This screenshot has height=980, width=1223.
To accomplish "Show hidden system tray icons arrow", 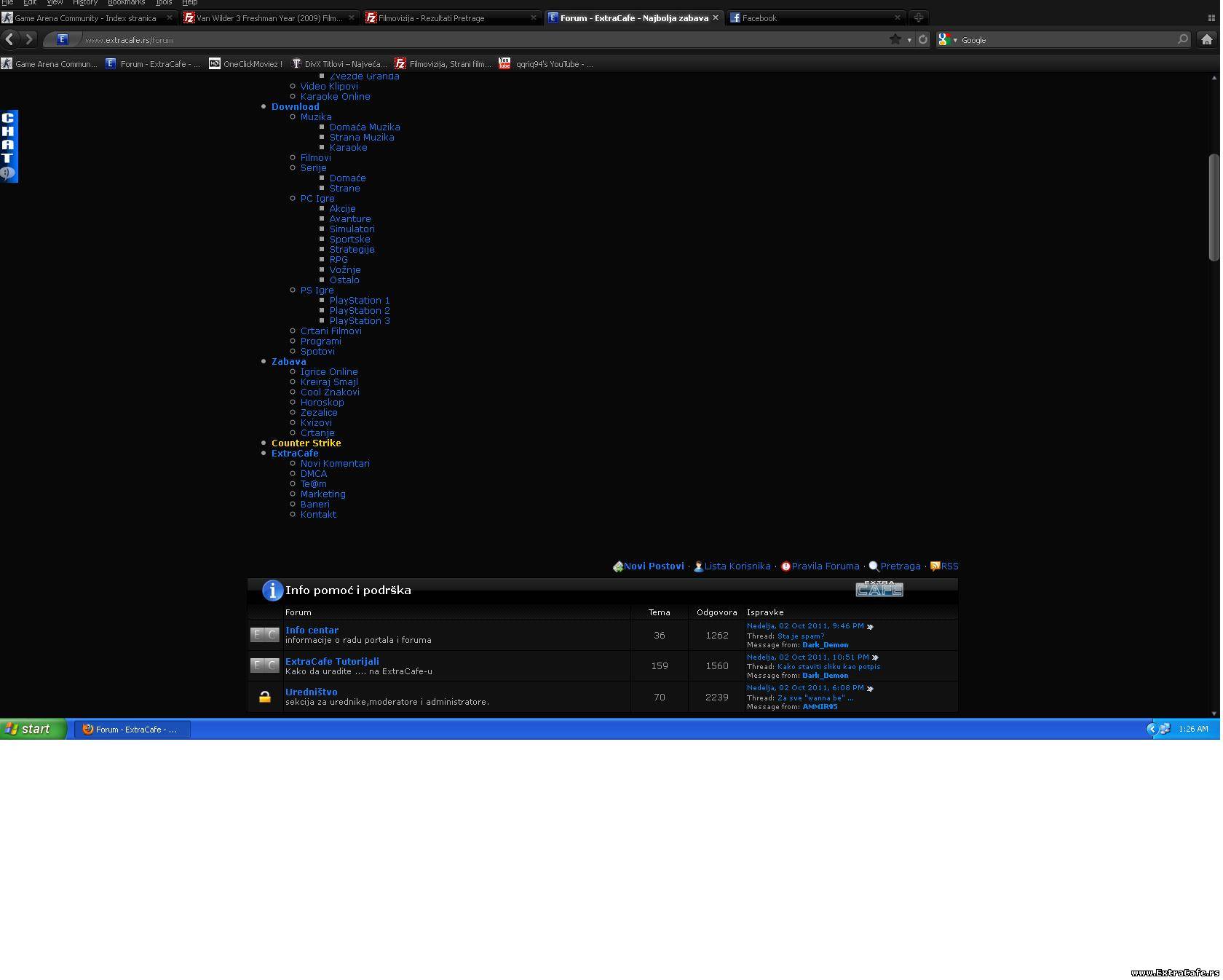I will point(1152,729).
